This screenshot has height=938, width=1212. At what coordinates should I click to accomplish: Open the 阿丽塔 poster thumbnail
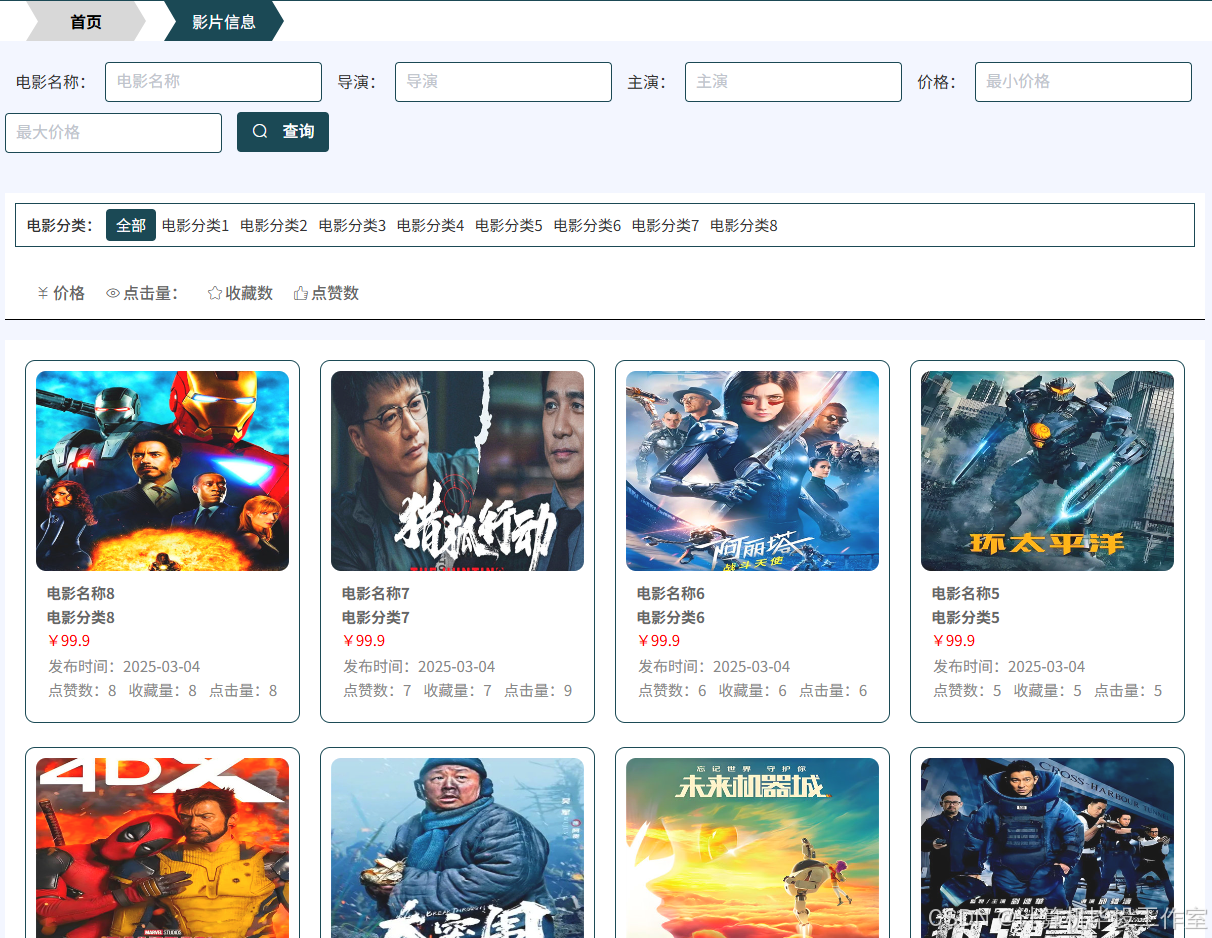click(x=752, y=471)
